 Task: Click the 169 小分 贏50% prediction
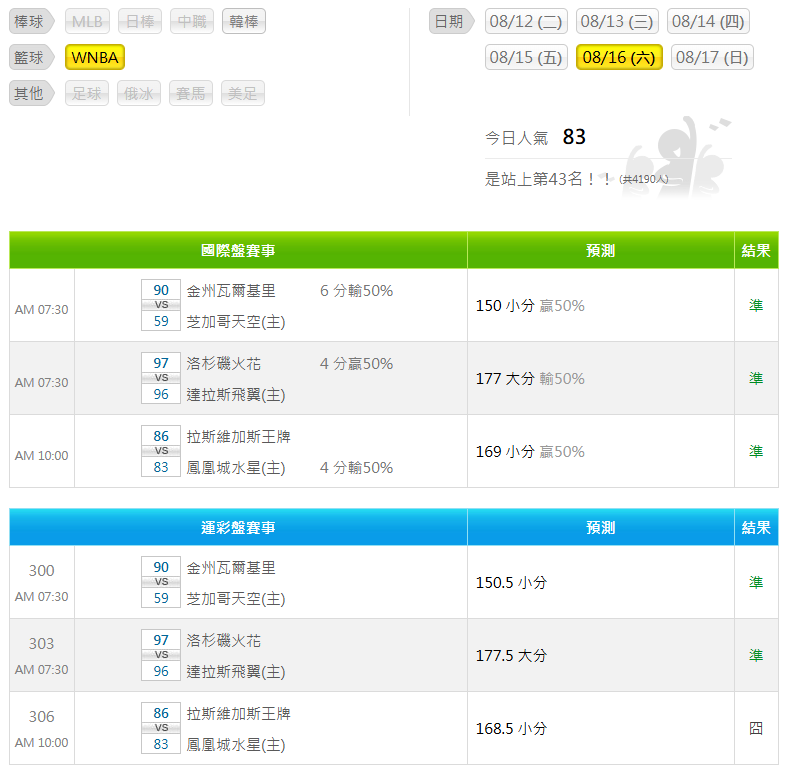[x=530, y=452]
